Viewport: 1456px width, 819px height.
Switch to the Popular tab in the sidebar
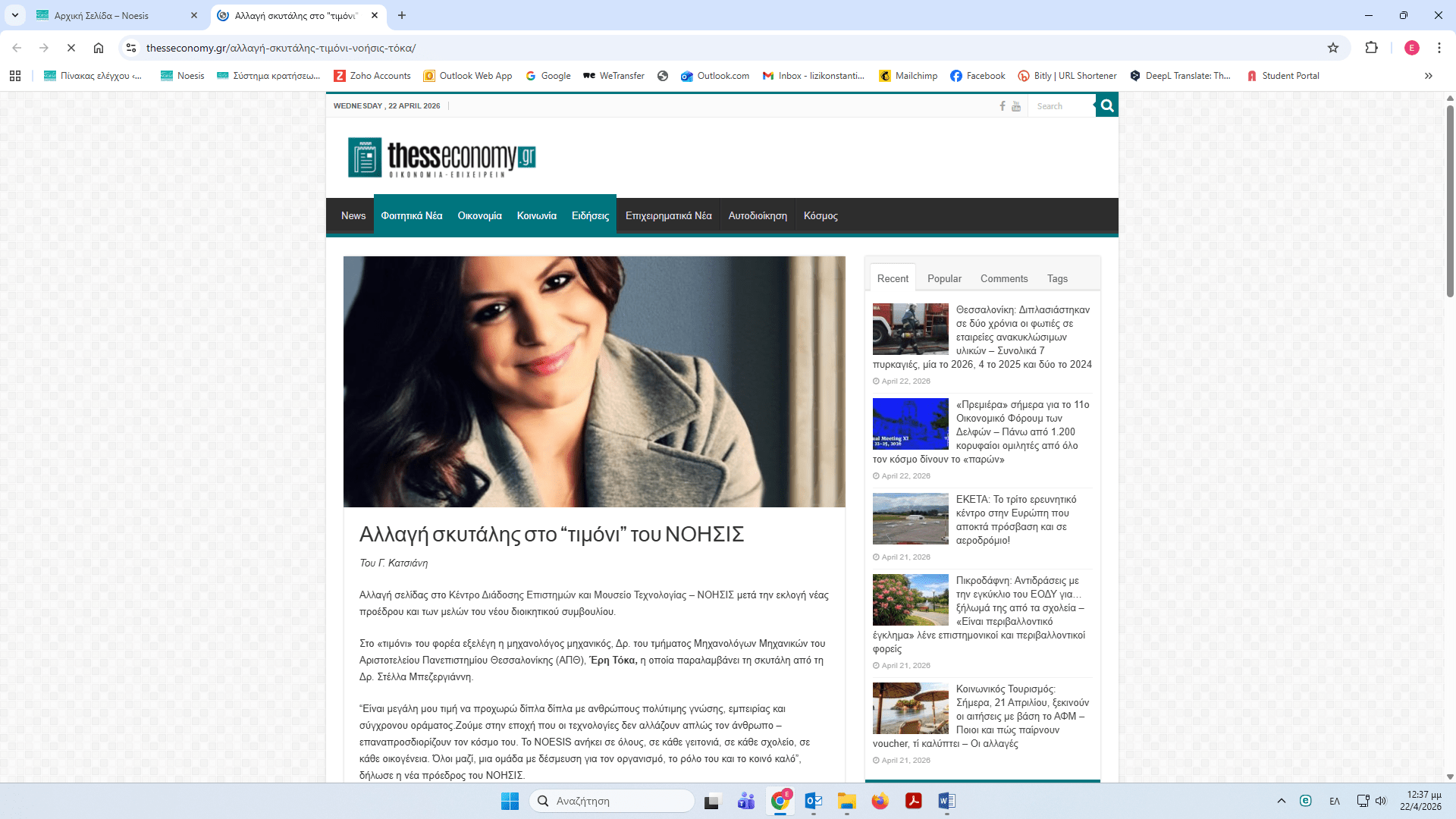944,278
